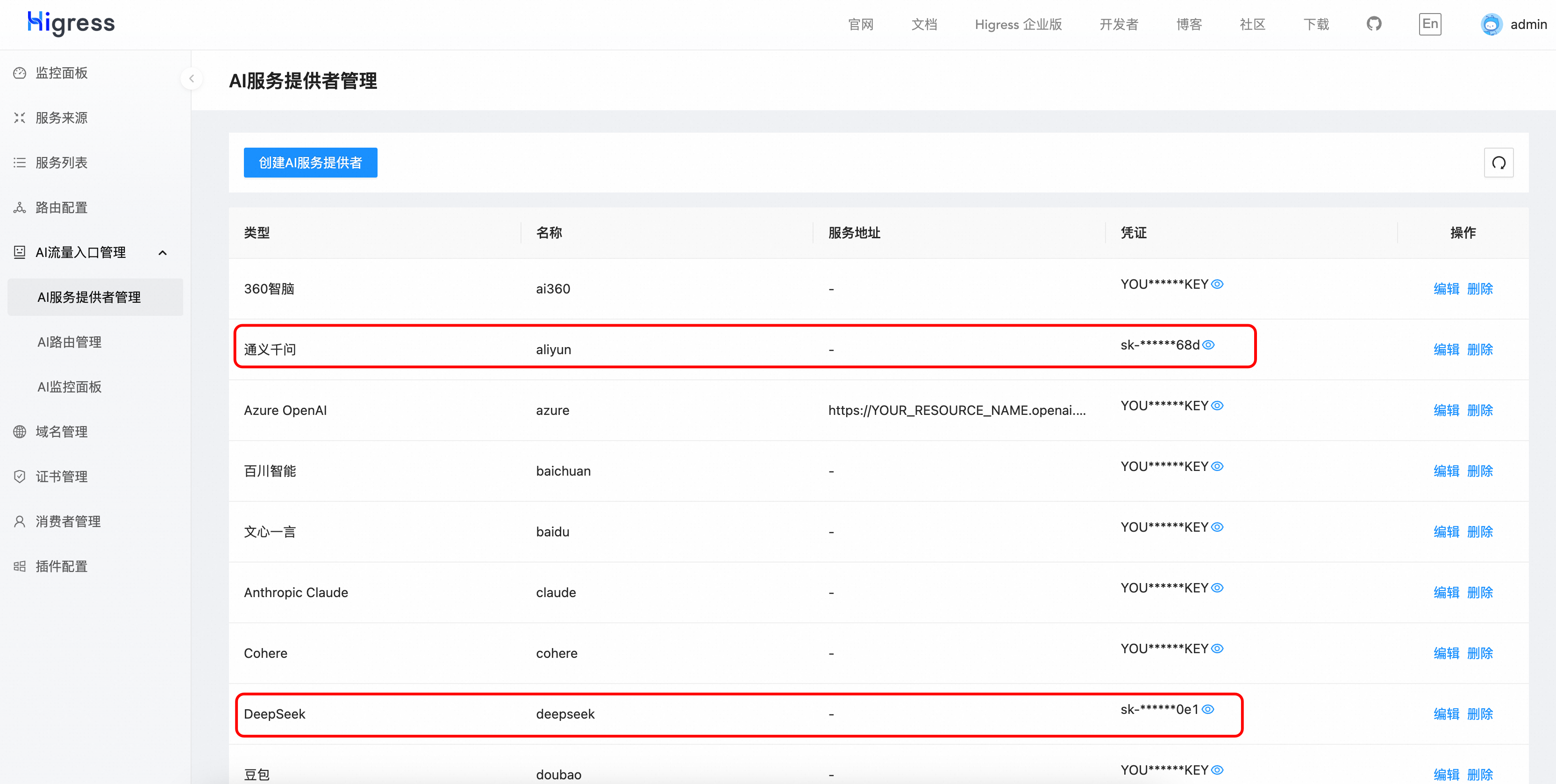The image size is (1556, 784).
Task: Open 监控面板 from the sidebar
Action: click(x=61, y=73)
